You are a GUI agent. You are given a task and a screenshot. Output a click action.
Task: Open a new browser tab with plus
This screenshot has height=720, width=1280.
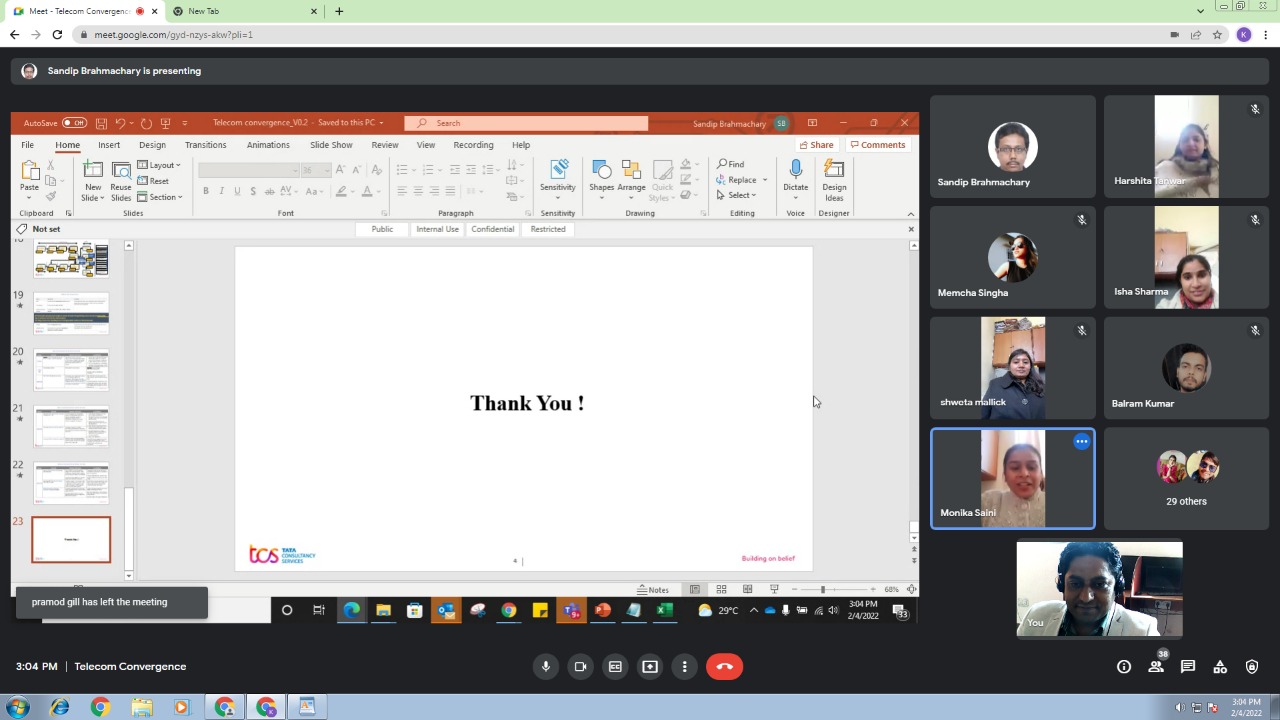coord(339,11)
